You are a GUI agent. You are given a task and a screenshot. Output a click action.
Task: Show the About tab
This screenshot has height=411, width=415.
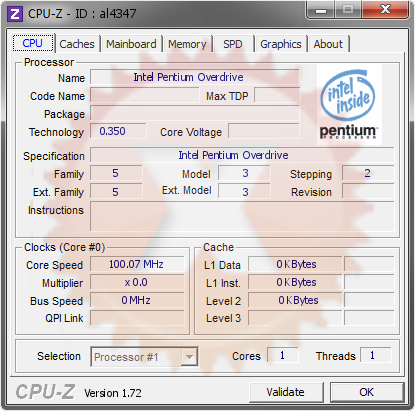(x=328, y=44)
